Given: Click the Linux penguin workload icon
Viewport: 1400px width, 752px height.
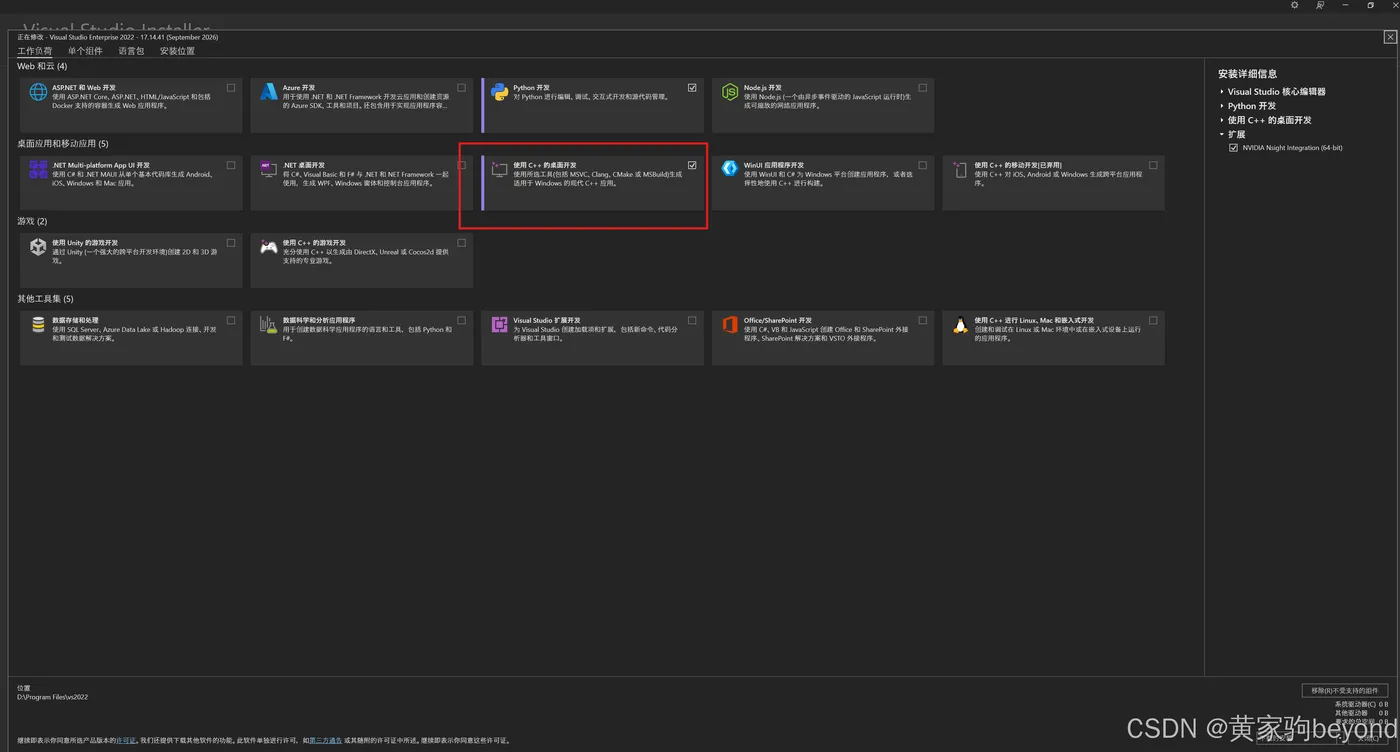Looking at the screenshot, I should pos(960,325).
